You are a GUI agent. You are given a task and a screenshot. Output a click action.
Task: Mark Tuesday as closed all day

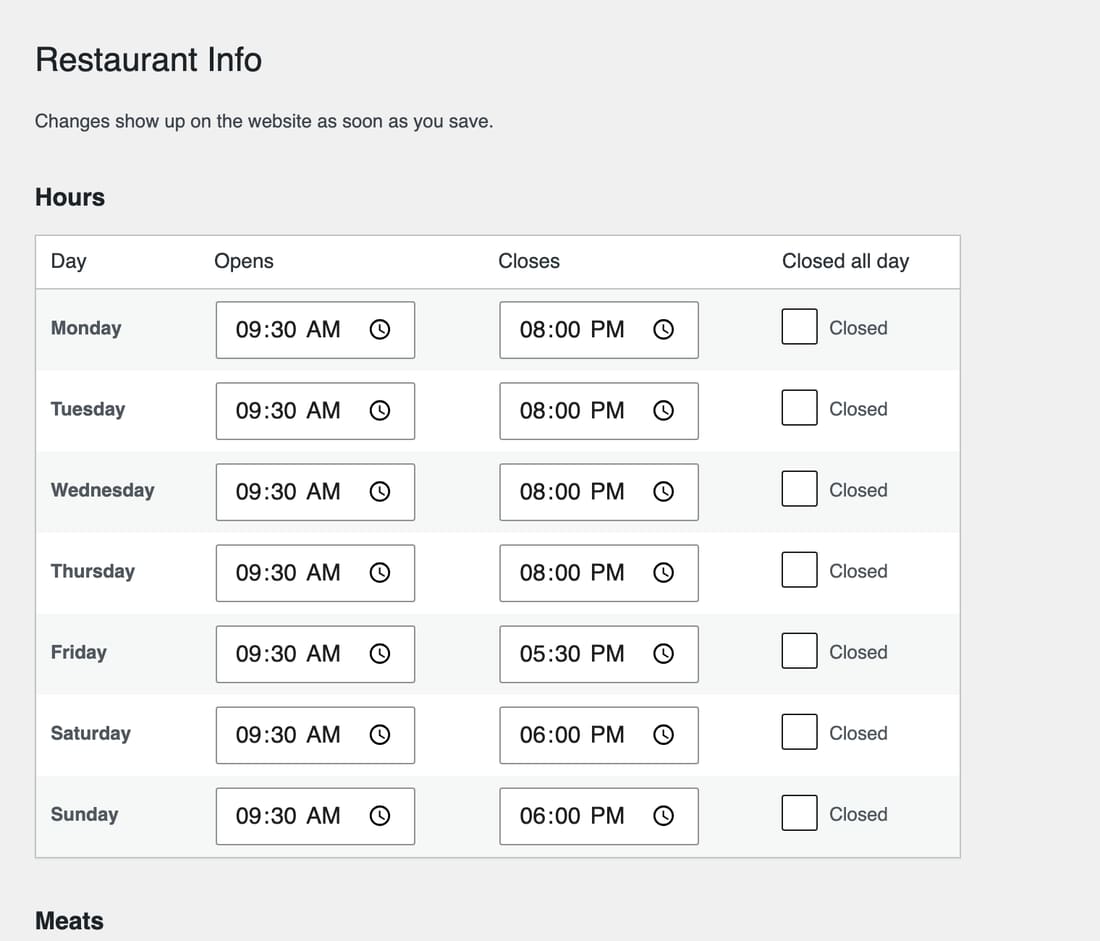point(799,408)
